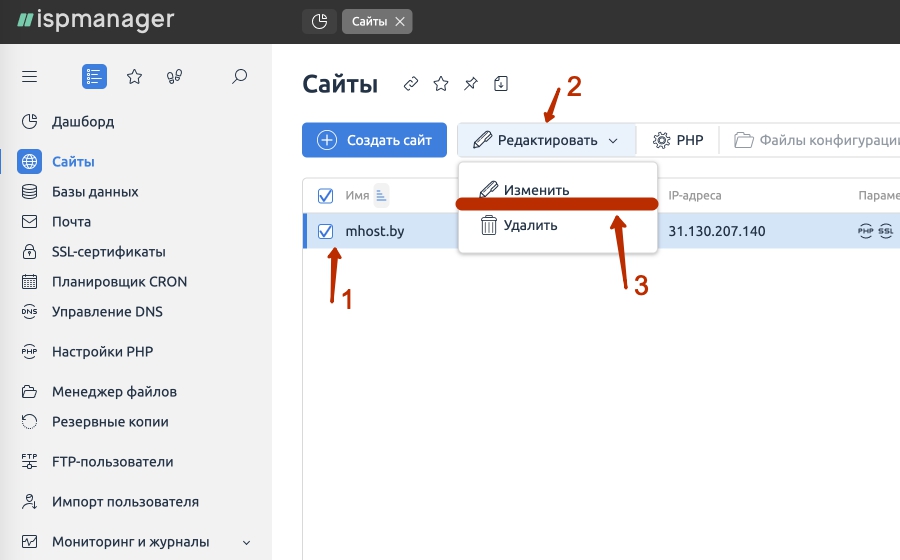Sort by Имя column sort icon
Viewport: 900px width, 560px height.
[381, 196]
